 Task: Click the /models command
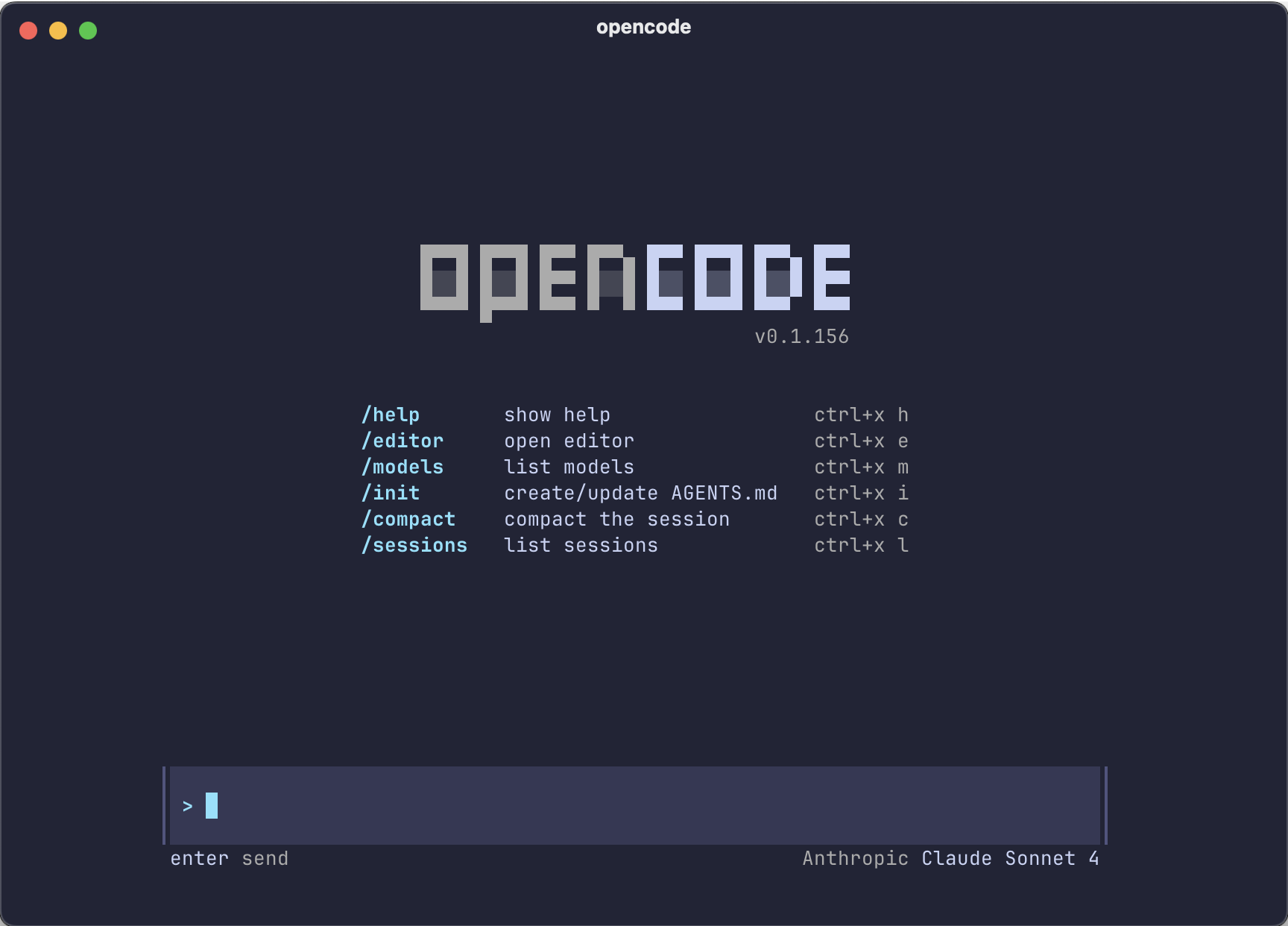tap(402, 467)
